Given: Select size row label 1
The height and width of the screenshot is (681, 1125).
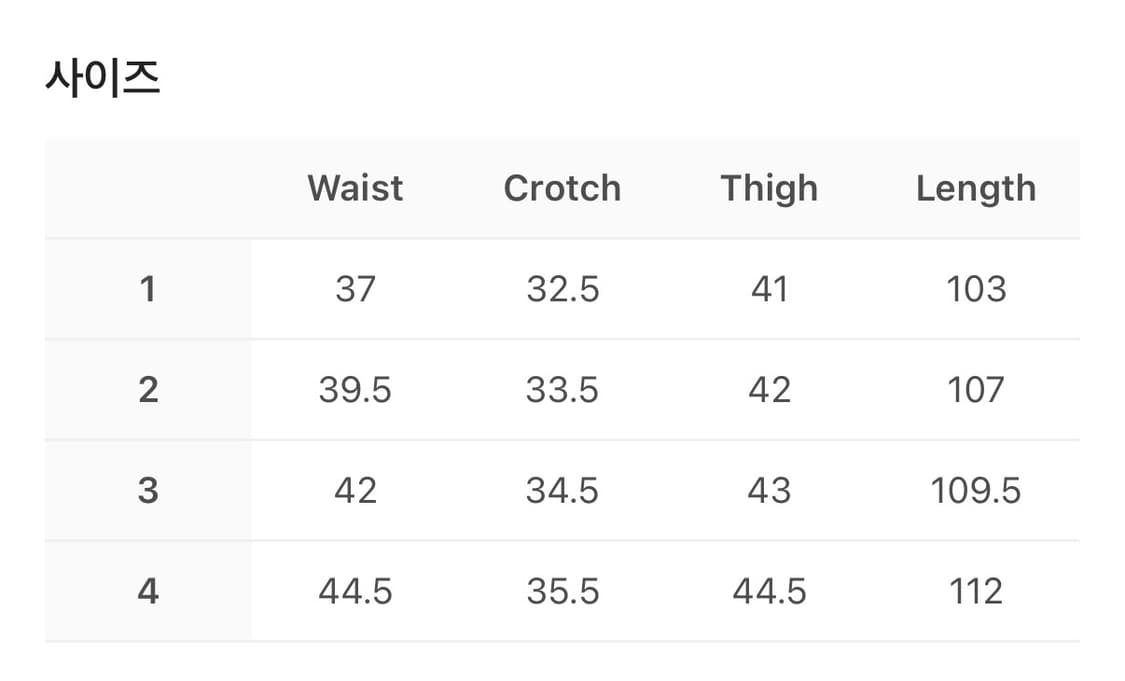Looking at the screenshot, I should (x=148, y=289).
